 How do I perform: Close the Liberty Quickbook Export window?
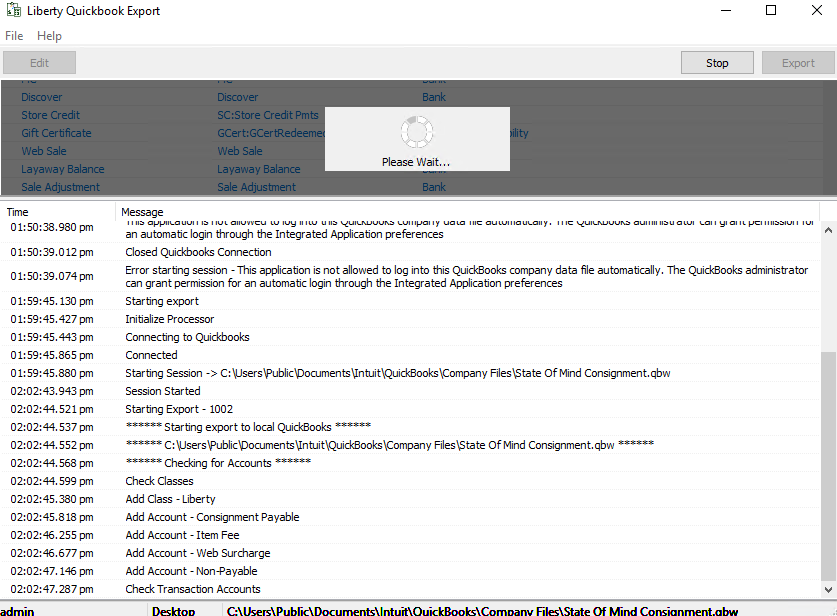click(817, 10)
